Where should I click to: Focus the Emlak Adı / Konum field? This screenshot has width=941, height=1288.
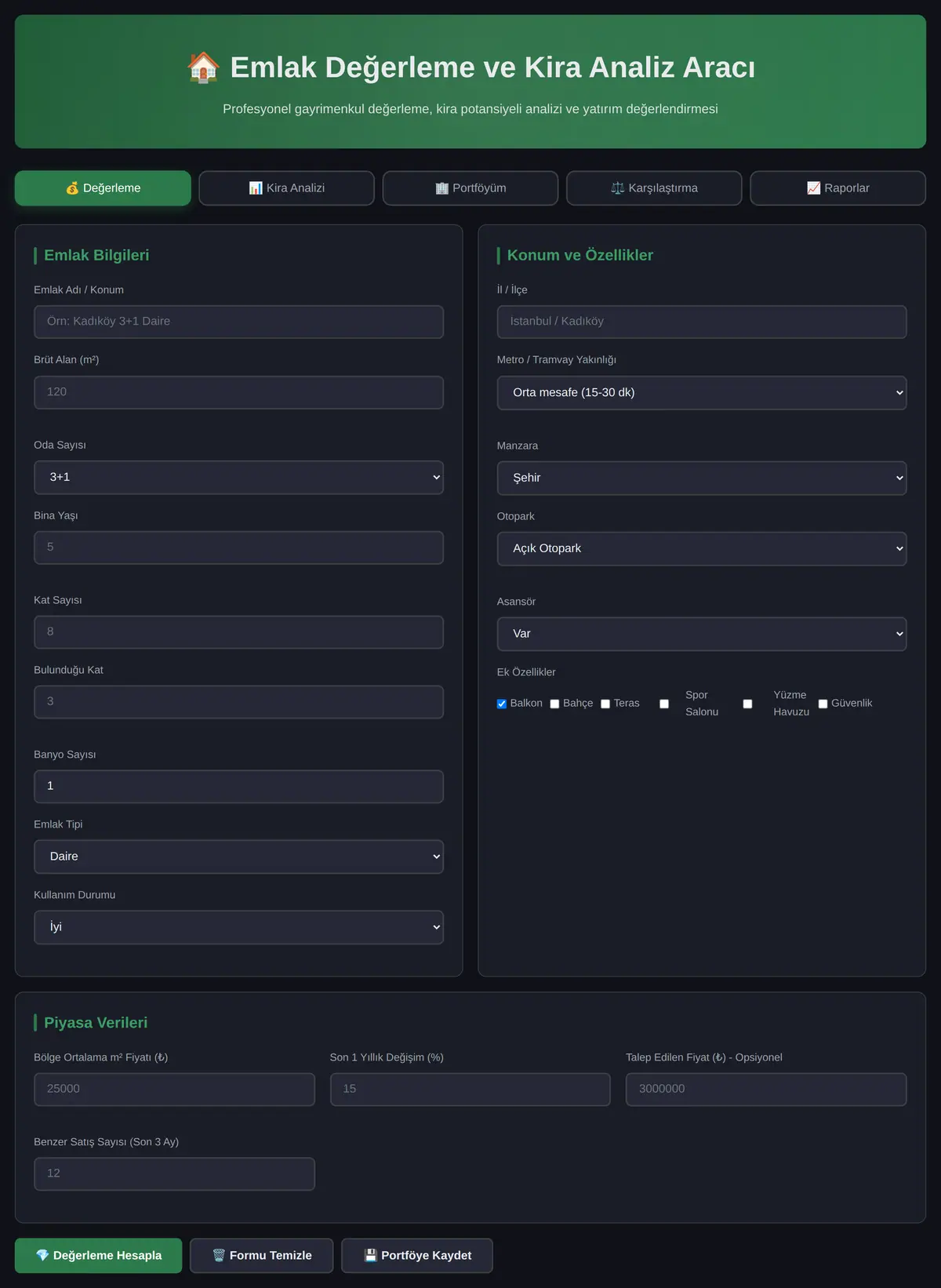coord(238,322)
